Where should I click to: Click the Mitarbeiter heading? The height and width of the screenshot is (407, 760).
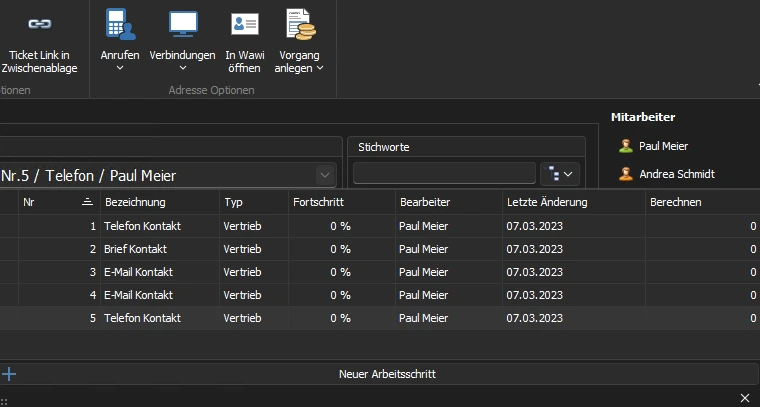643,117
